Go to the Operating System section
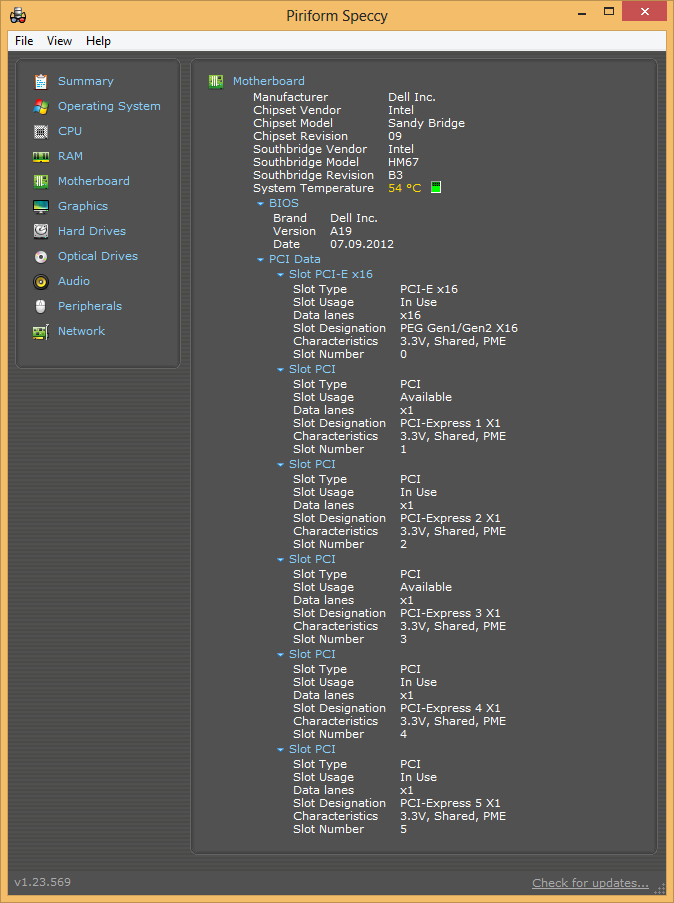The height and width of the screenshot is (903, 674). [x=109, y=107]
